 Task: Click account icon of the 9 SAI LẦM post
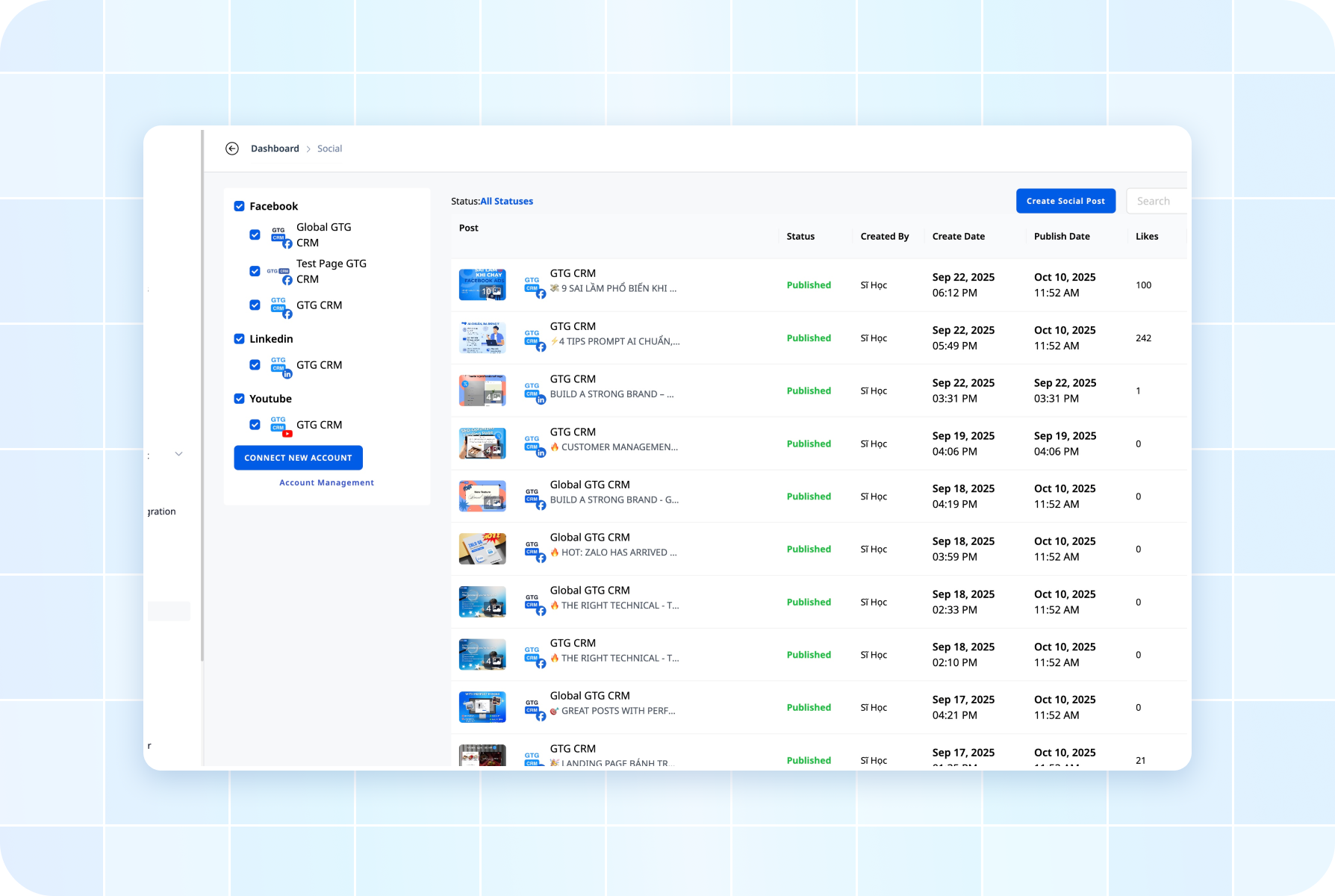535,286
